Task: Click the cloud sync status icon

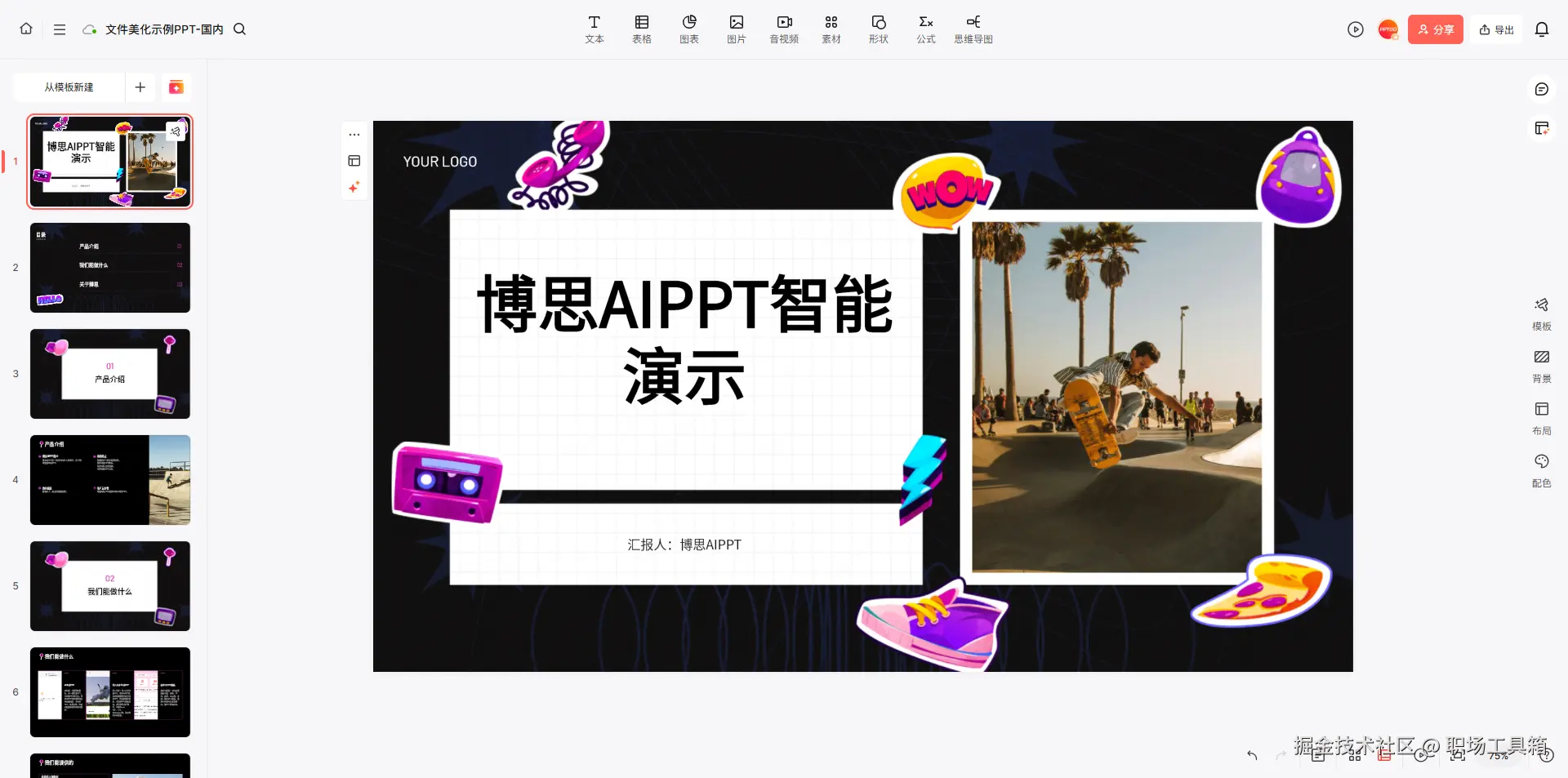Action: [x=89, y=29]
